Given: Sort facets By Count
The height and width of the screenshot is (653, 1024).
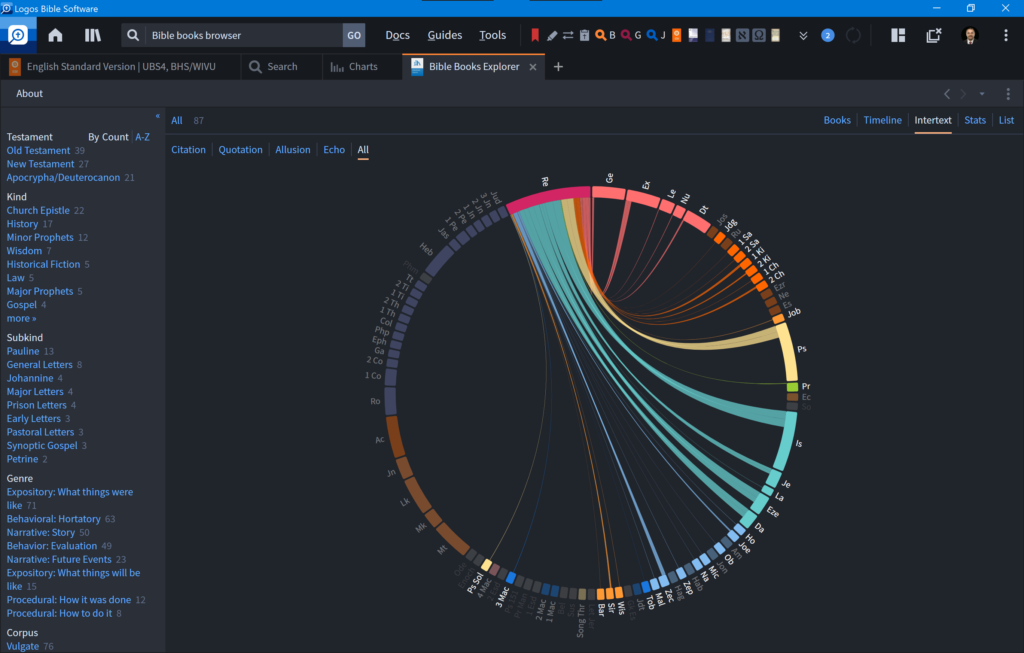Looking at the screenshot, I should (x=108, y=137).
